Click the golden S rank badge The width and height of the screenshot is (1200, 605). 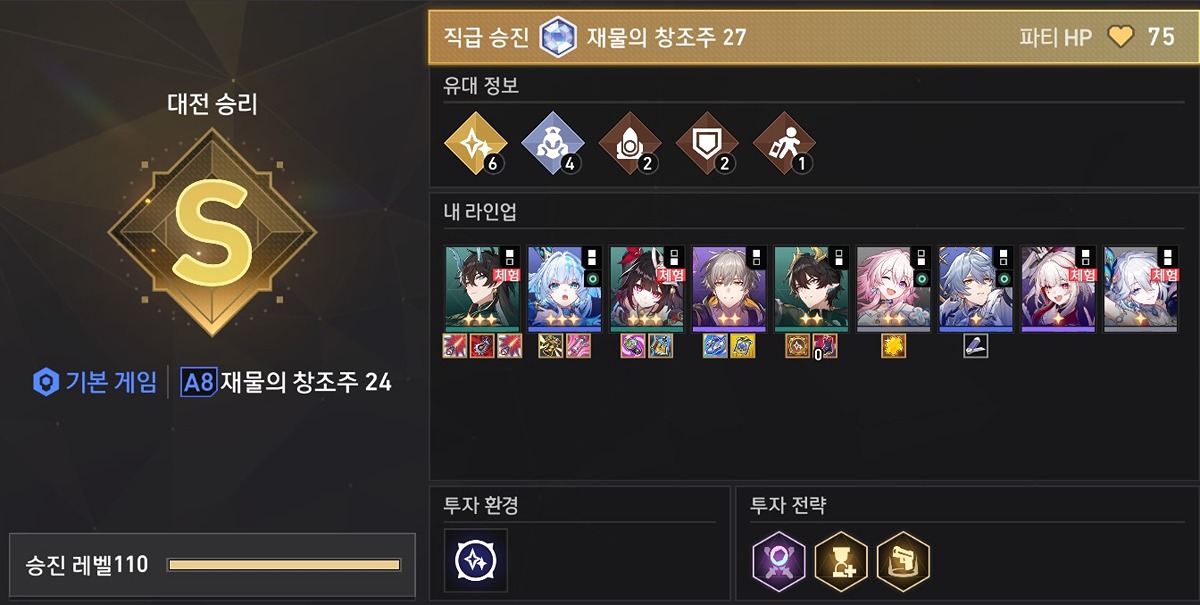[212, 233]
